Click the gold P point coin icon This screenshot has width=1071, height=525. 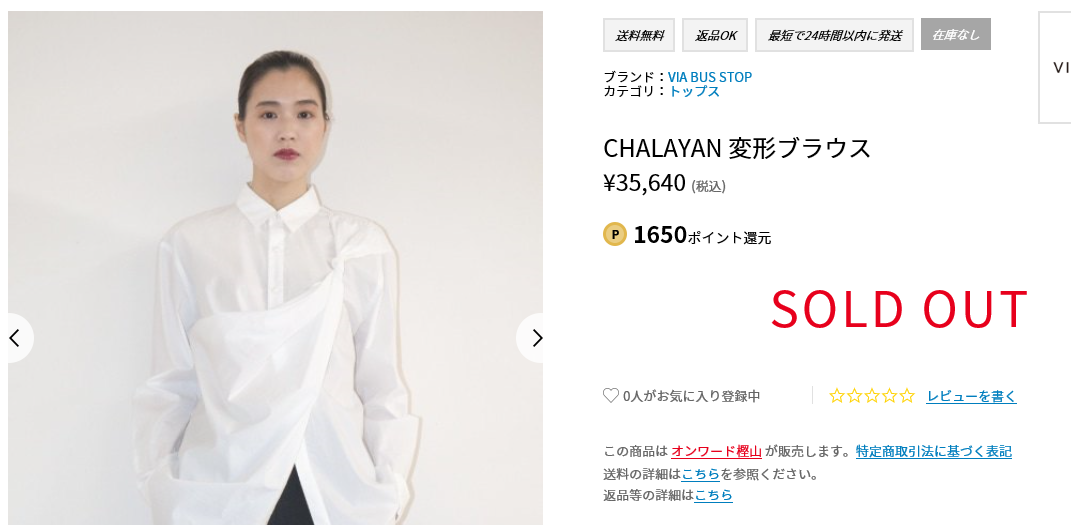click(x=615, y=234)
